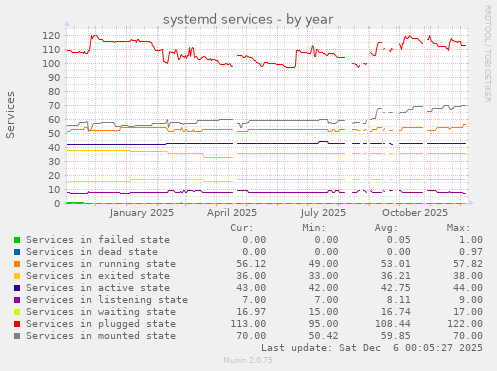Click the chart title 'systemd services - by year'

(x=248, y=19)
